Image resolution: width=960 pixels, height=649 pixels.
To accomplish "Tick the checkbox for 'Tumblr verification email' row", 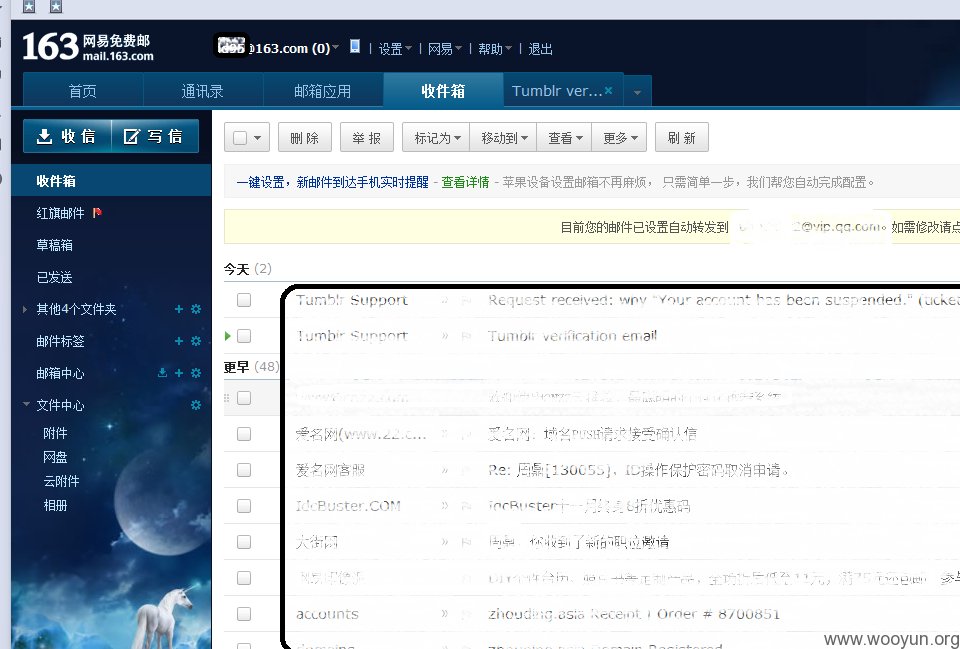I will click(x=244, y=336).
